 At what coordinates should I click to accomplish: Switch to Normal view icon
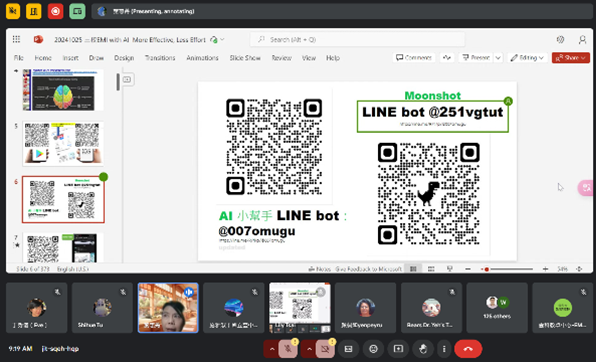point(413,269)
